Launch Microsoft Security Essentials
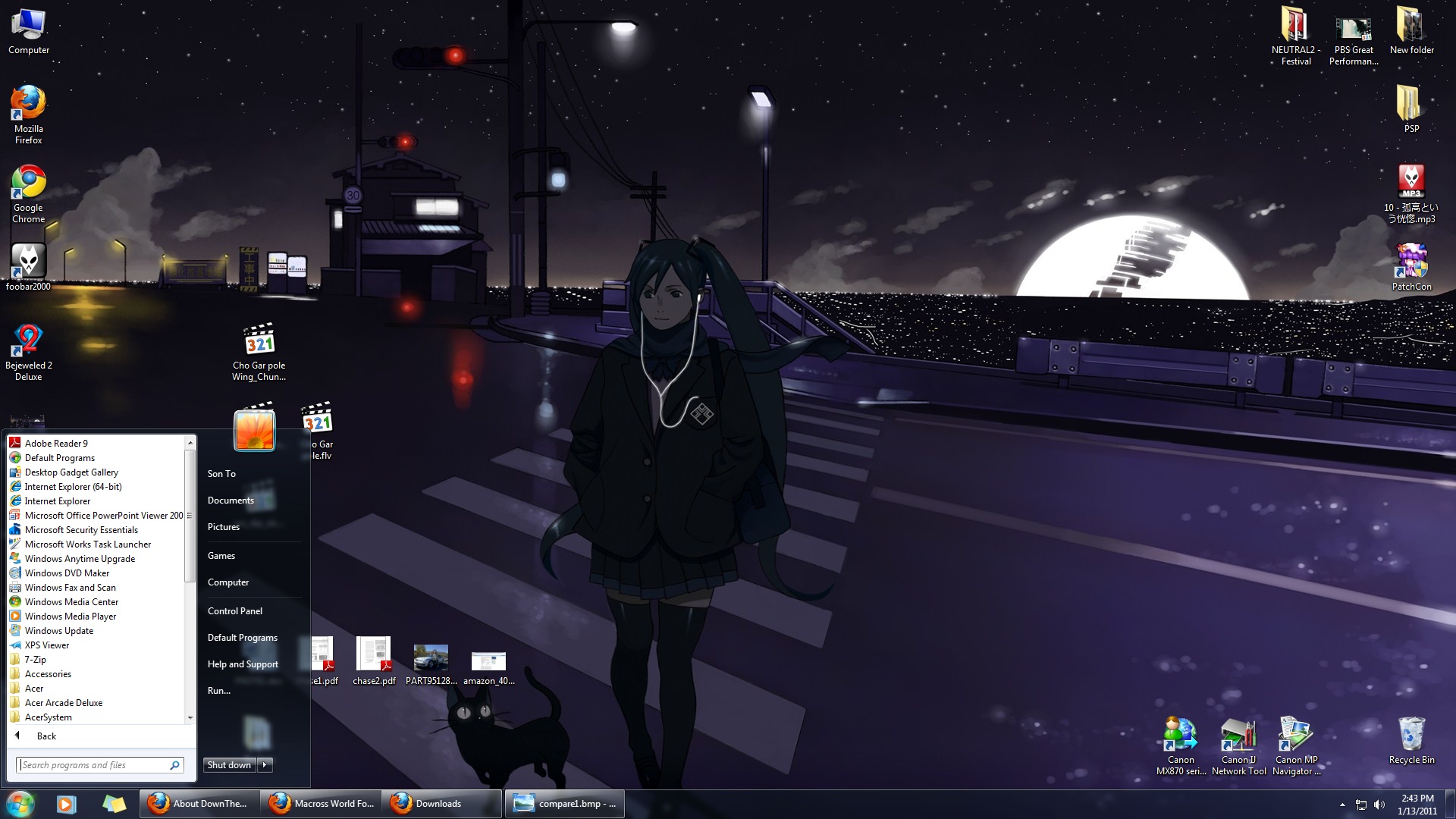 96,529
